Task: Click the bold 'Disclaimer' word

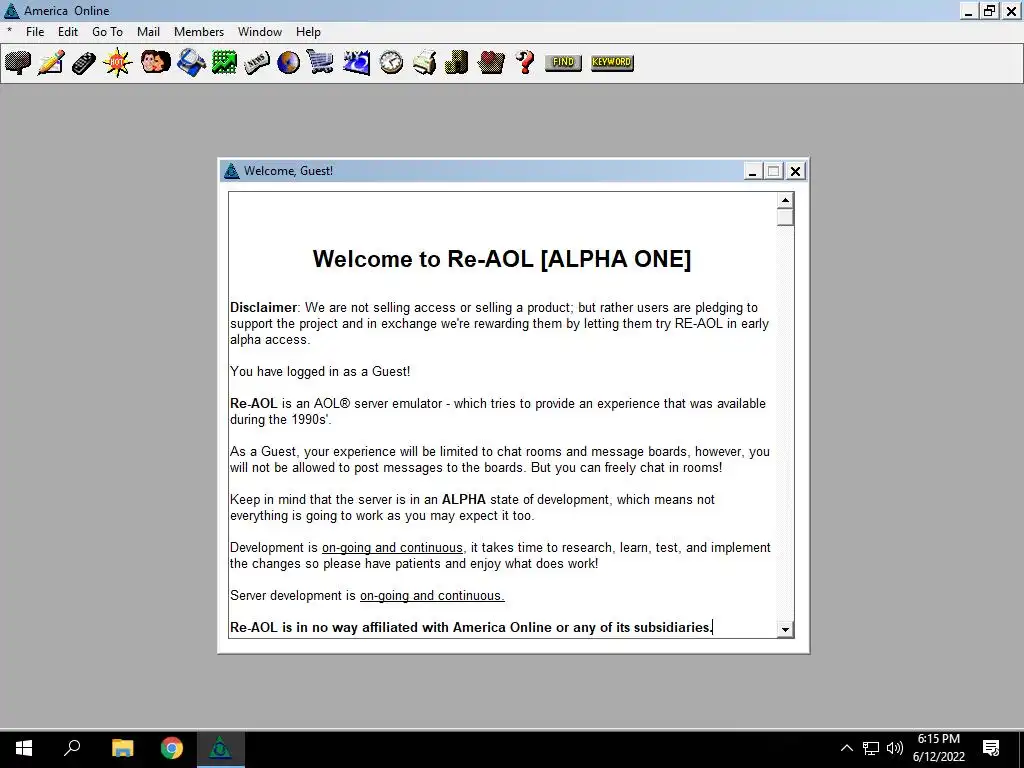Action: click(x=263, y=308)
